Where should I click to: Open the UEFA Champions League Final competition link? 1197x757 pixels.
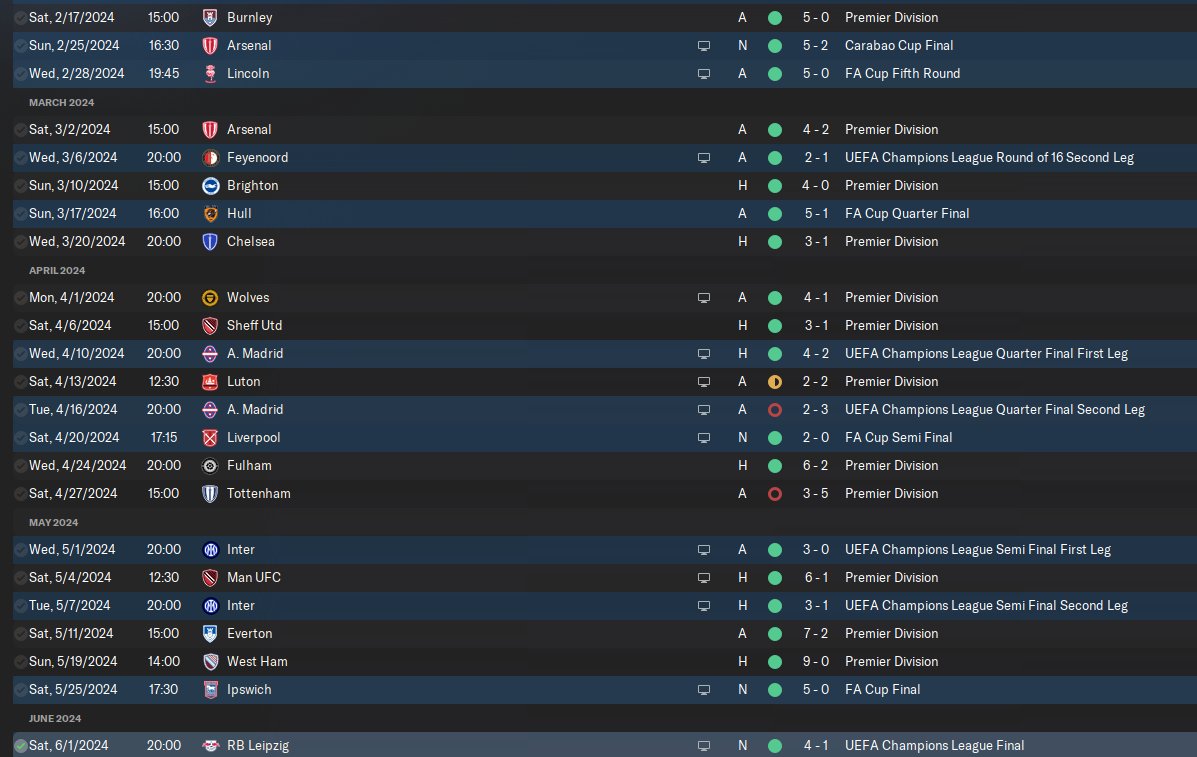point(934,746)
